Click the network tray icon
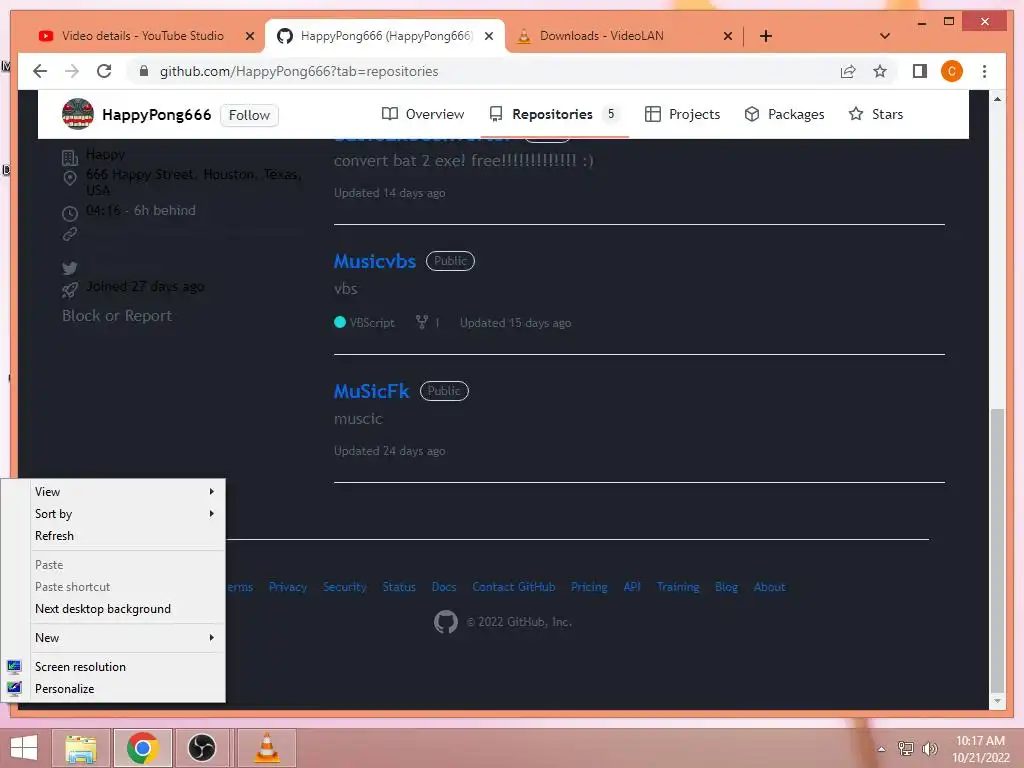This screenshot has height=768, width=1024. [905, 749]
